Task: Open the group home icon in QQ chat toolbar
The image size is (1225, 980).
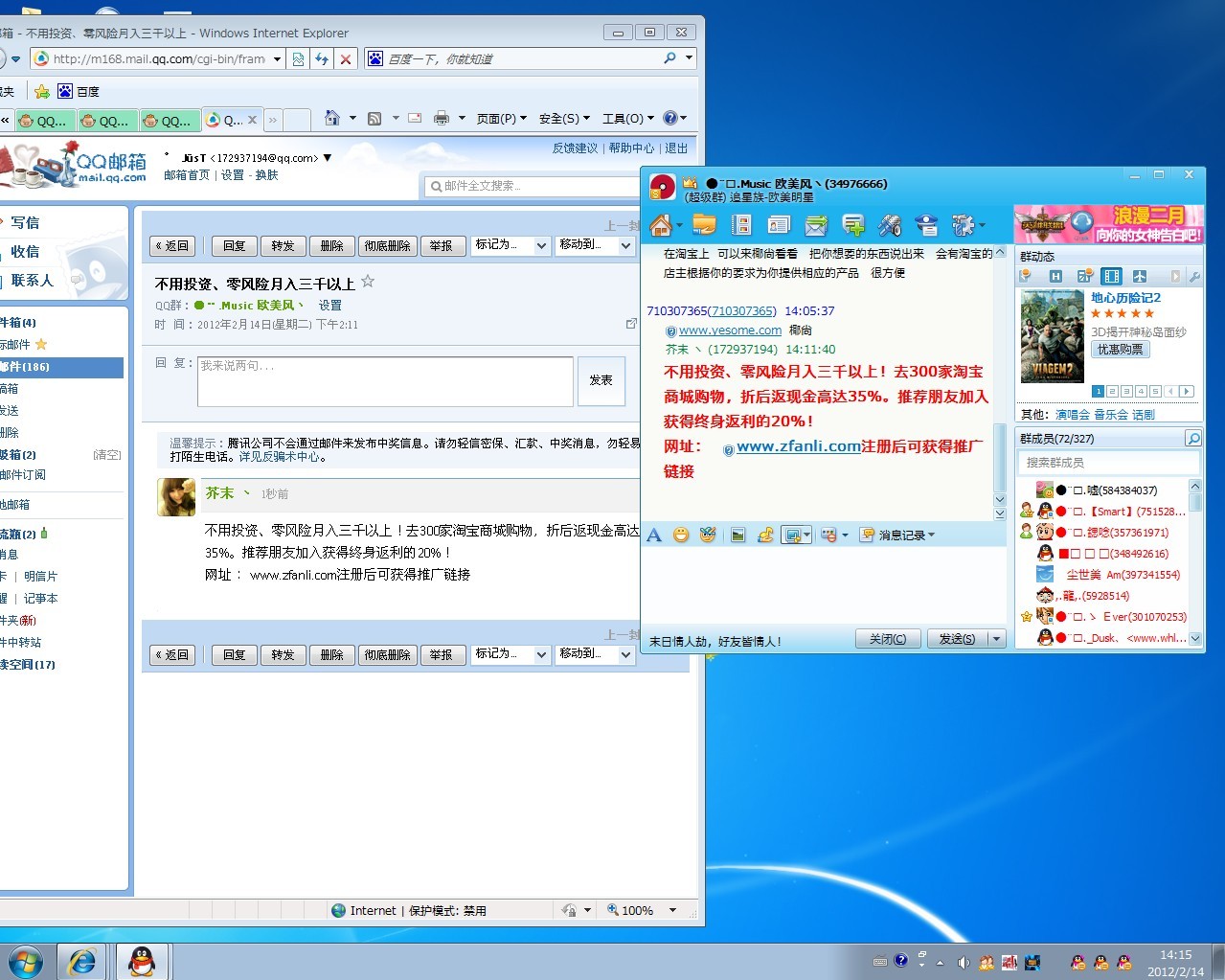Action: pyautogui.click(x=661, y=225)
